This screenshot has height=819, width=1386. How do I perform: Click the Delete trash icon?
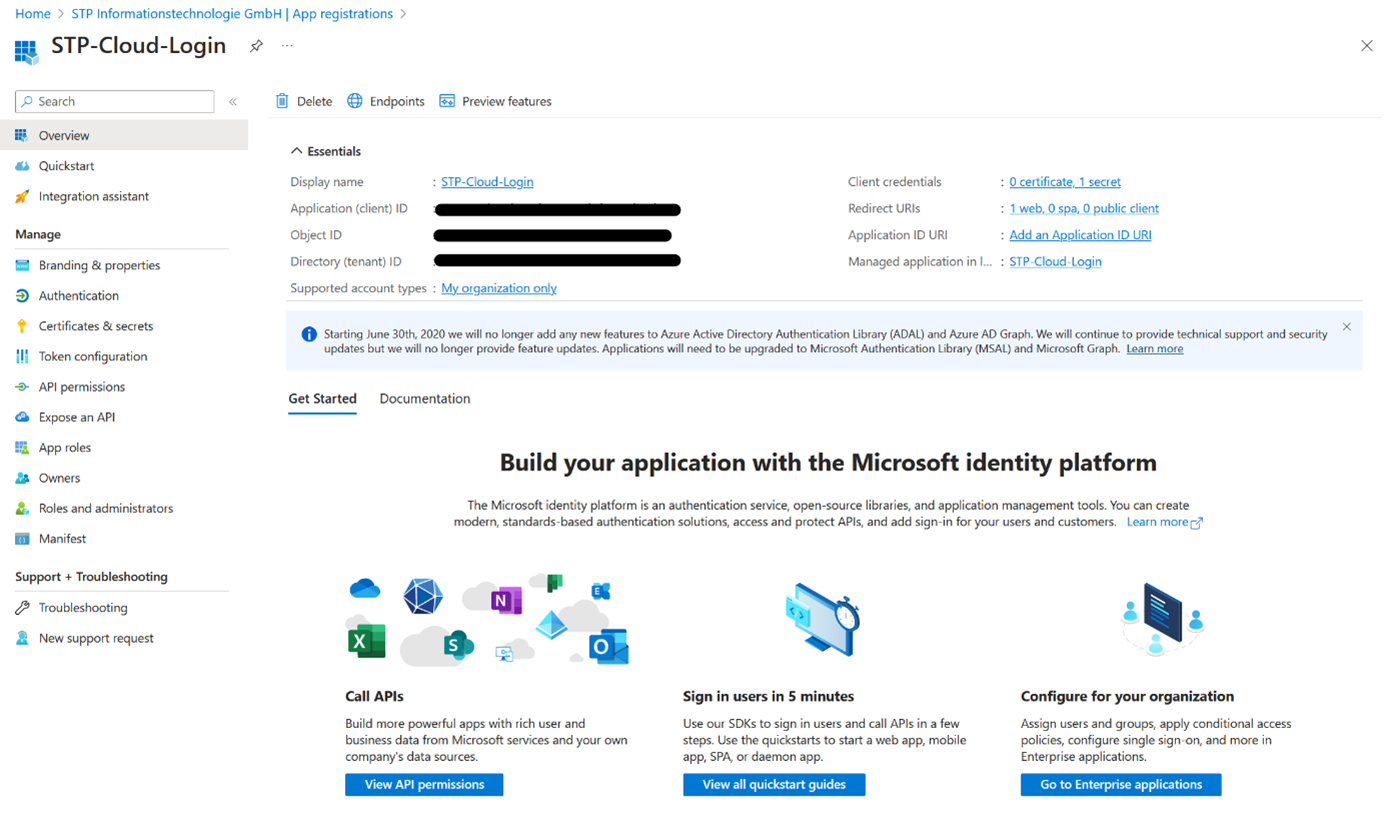[282, 101]
